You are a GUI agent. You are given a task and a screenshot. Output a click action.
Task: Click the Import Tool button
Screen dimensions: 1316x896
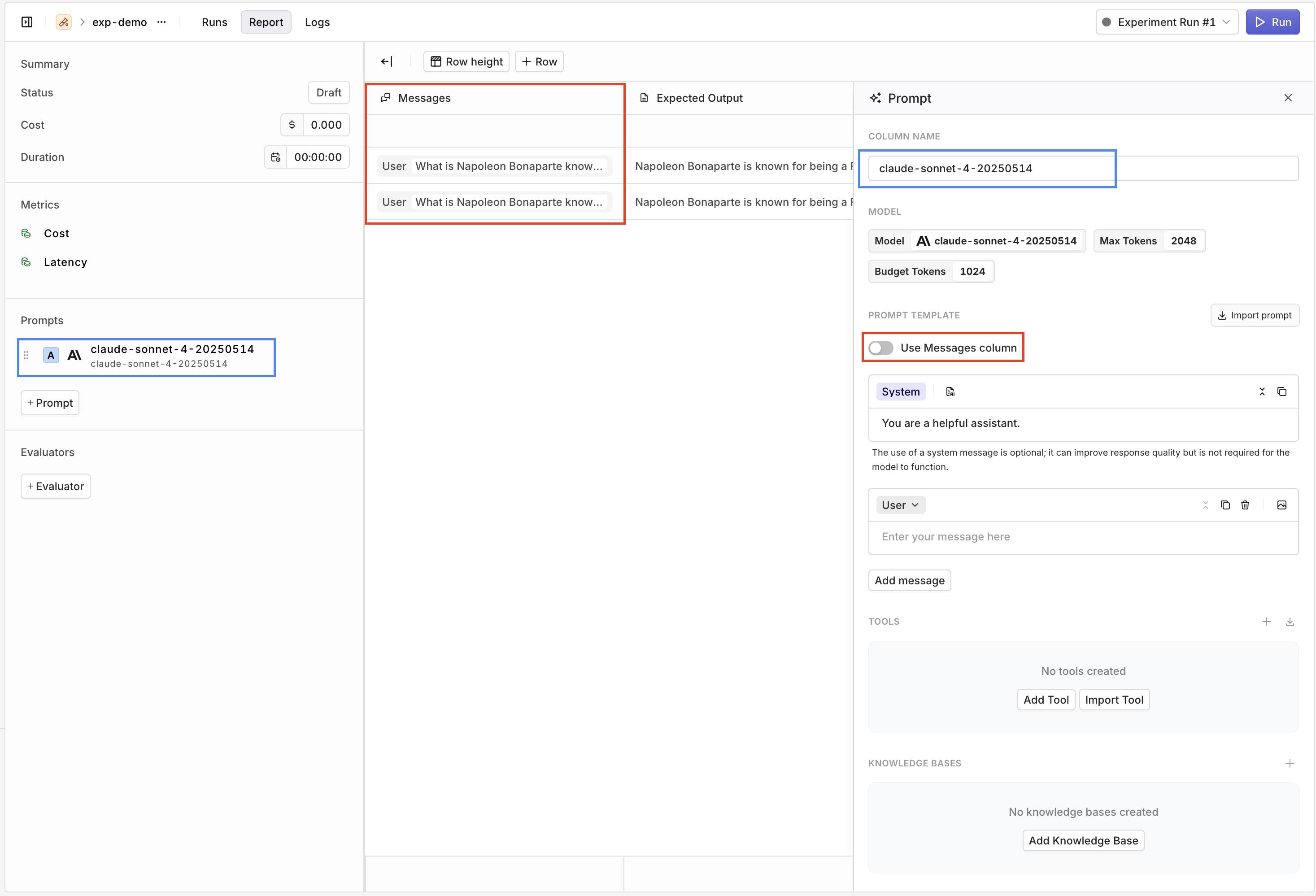(x=1115, y=700)
